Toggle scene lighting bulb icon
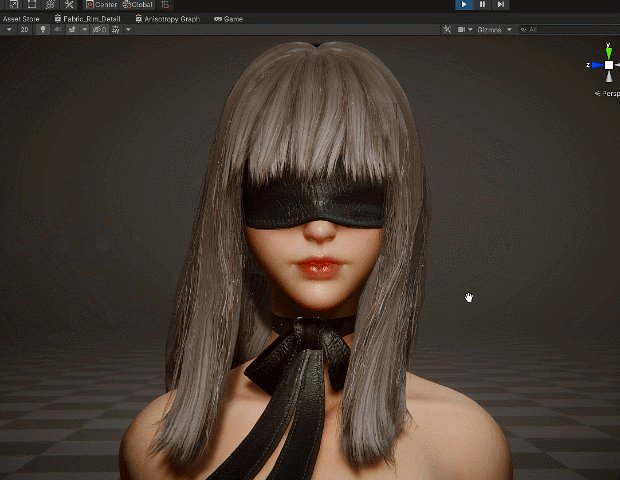The height and width of the screenshot is (480, 620). (x=43, y=30)
